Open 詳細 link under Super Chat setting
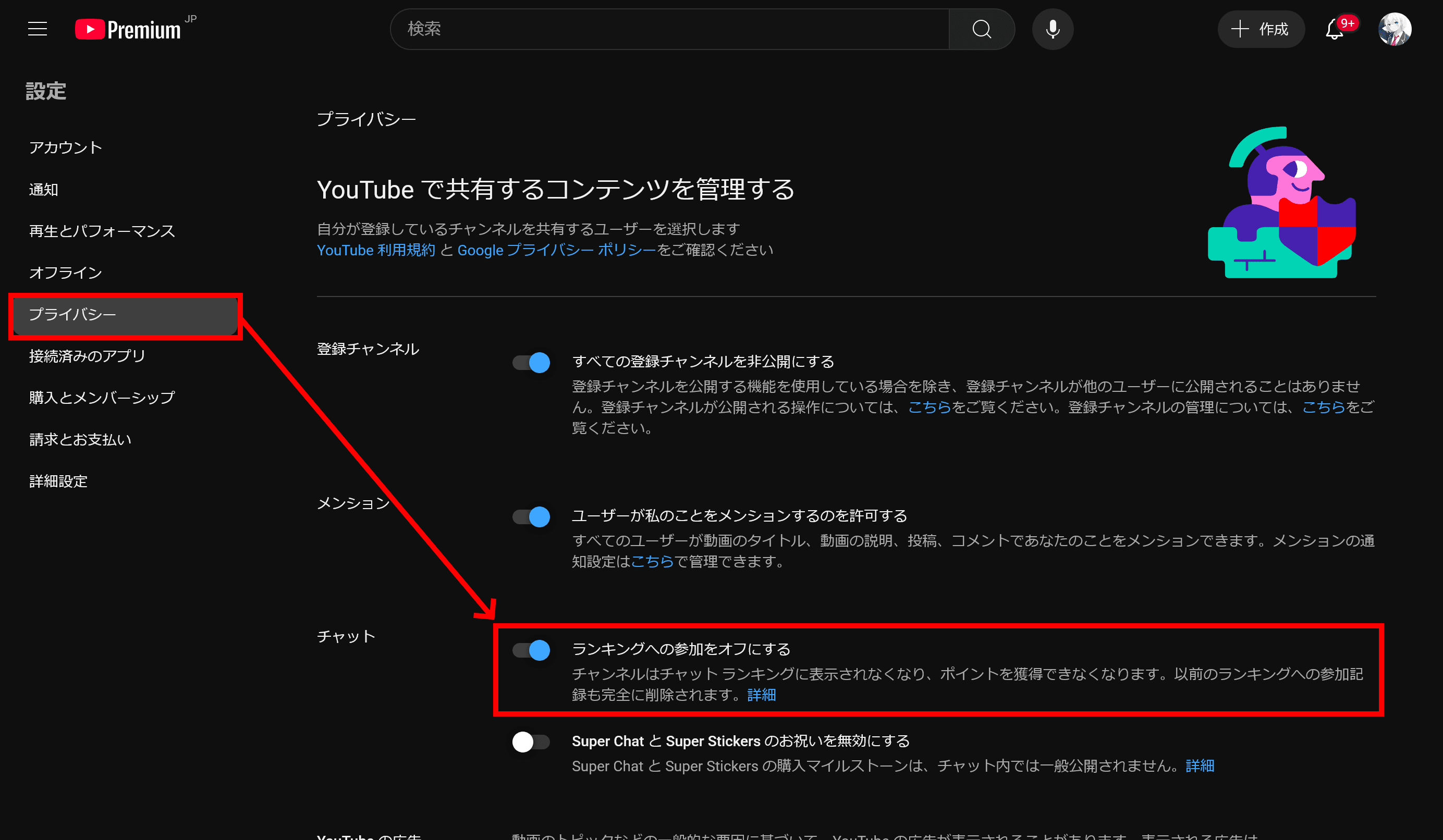Image resolution: width=1443 pixels, height=840 pixels. (x=1200, y=766)
